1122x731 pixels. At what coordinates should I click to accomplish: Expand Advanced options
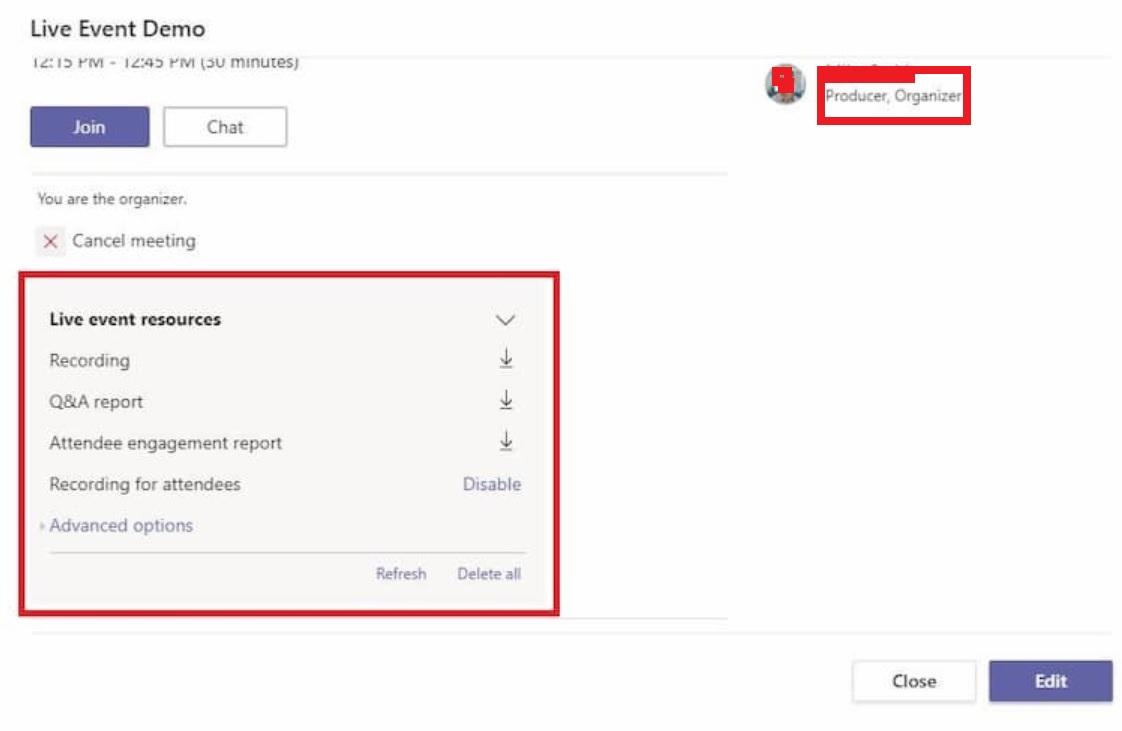click(121, 526)
